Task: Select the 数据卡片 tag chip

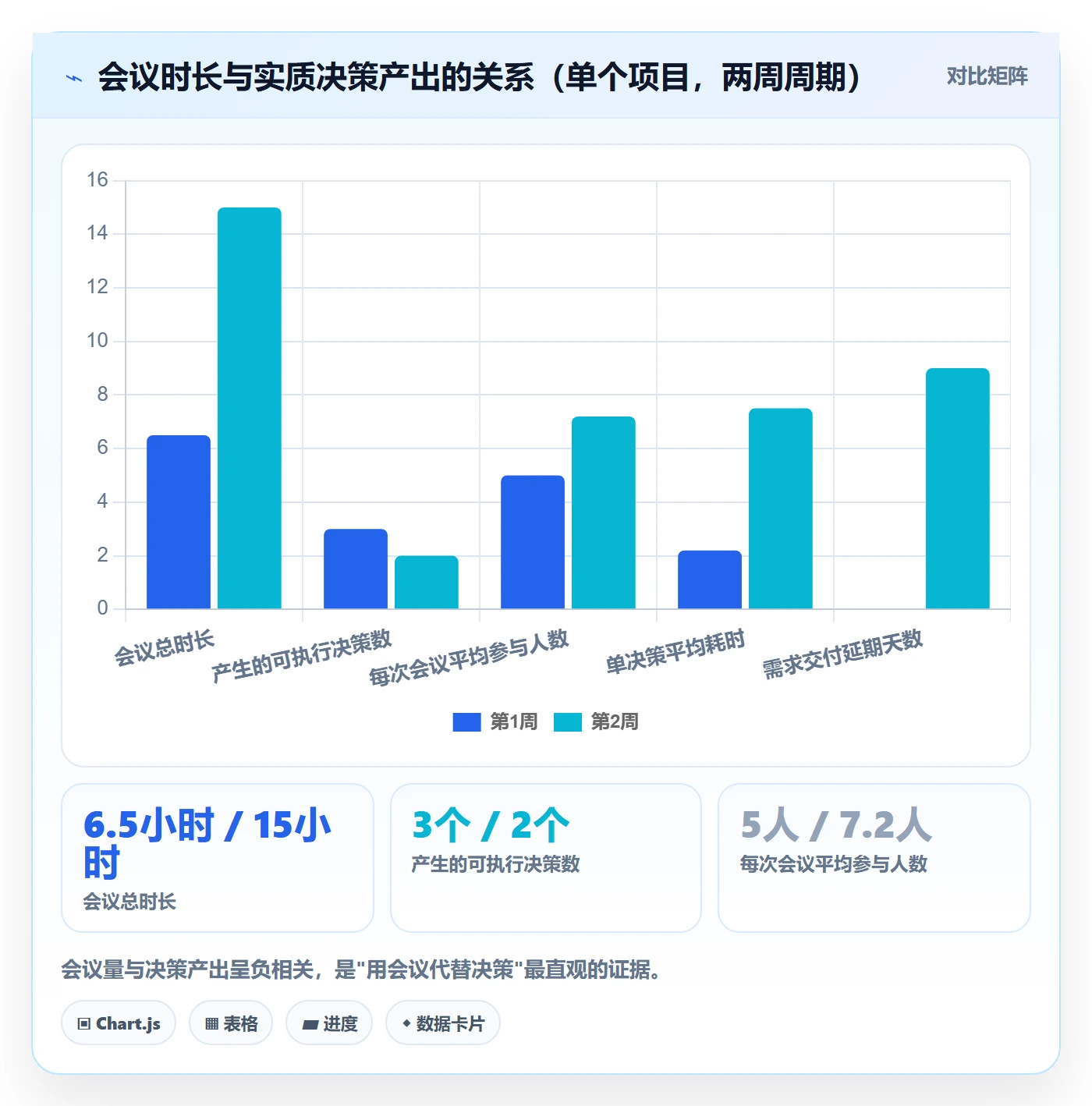Action: click(443, 1023)
